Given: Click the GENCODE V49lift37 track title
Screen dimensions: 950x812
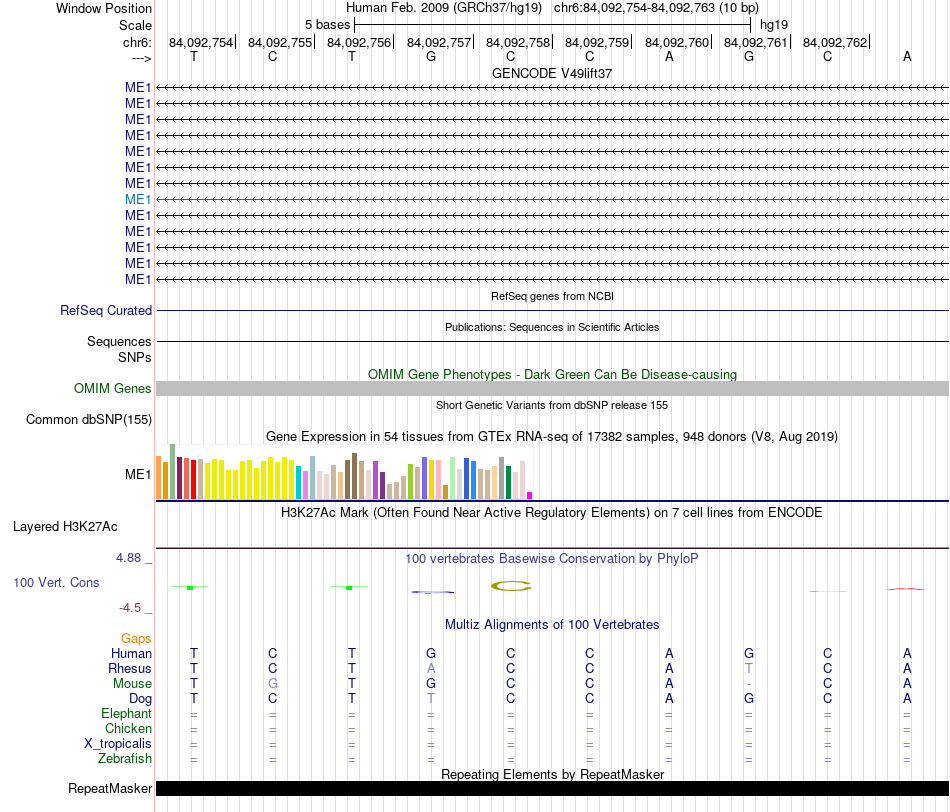Looking at the screenshot, I should click(552, 73).
